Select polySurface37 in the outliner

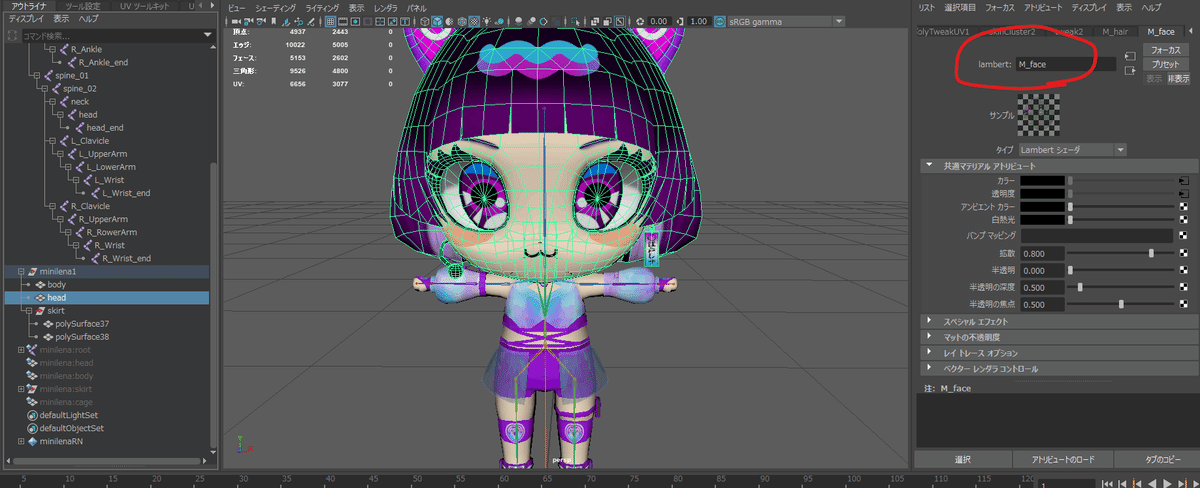click(82, 324)
